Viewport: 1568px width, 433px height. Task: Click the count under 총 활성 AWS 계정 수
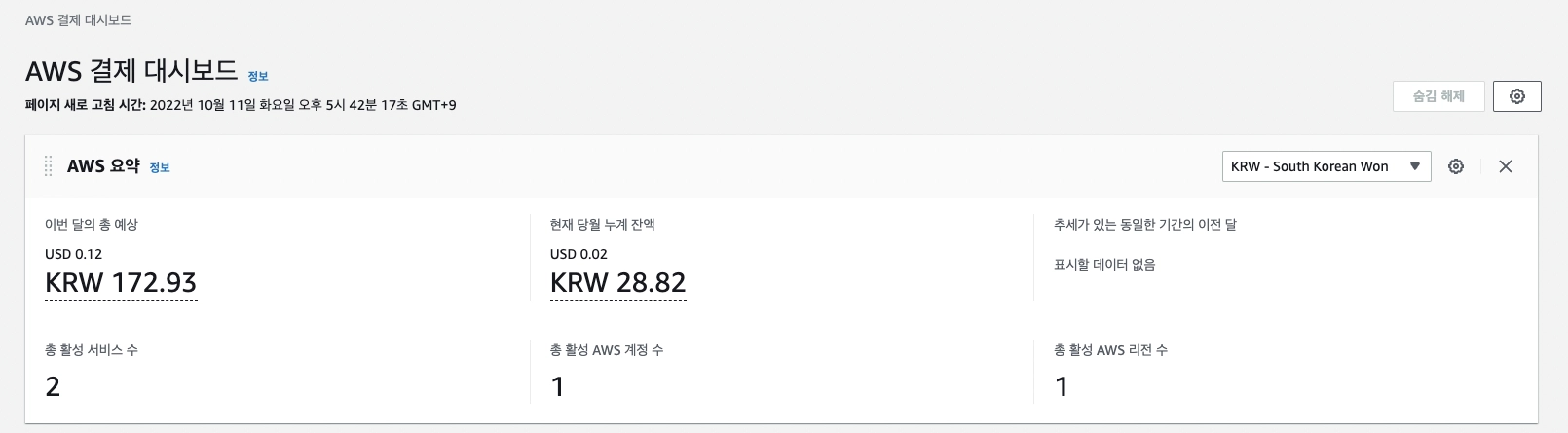[x=558, y=386]
